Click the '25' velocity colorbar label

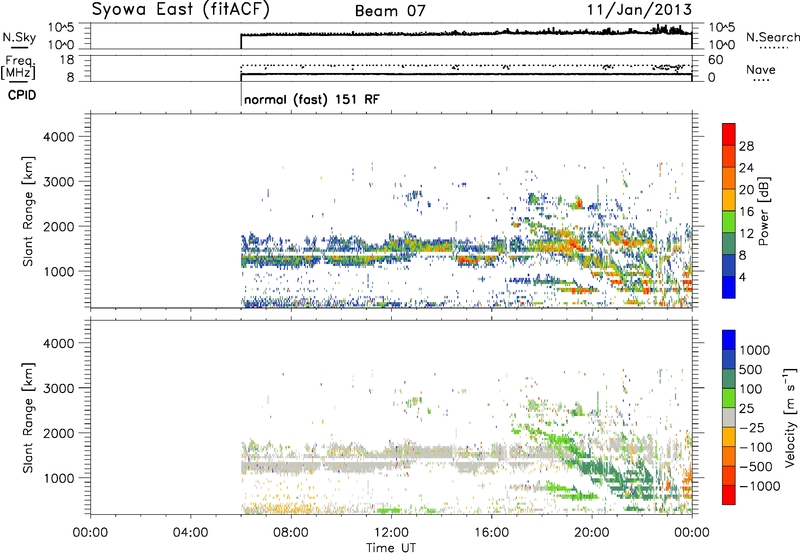(x=746, y=409)
